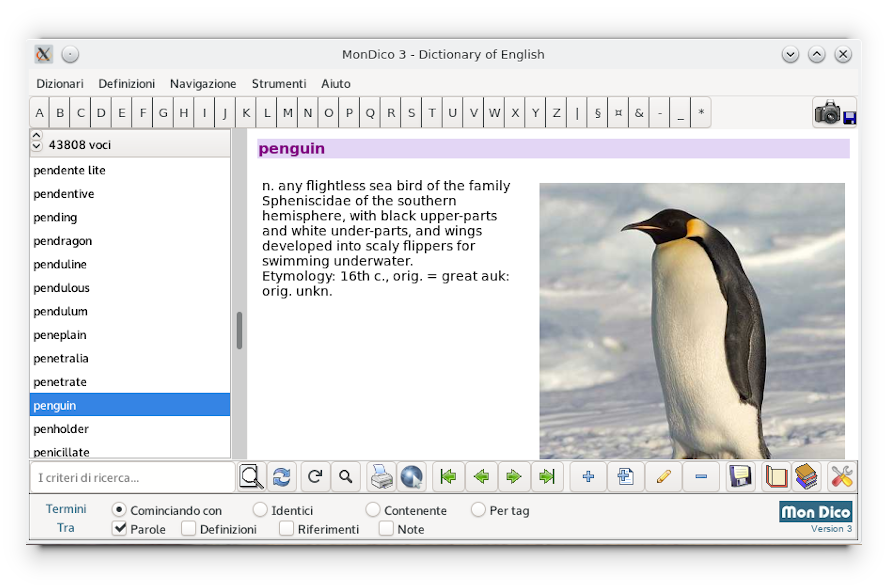Go to the previous entry

[481, 477]
